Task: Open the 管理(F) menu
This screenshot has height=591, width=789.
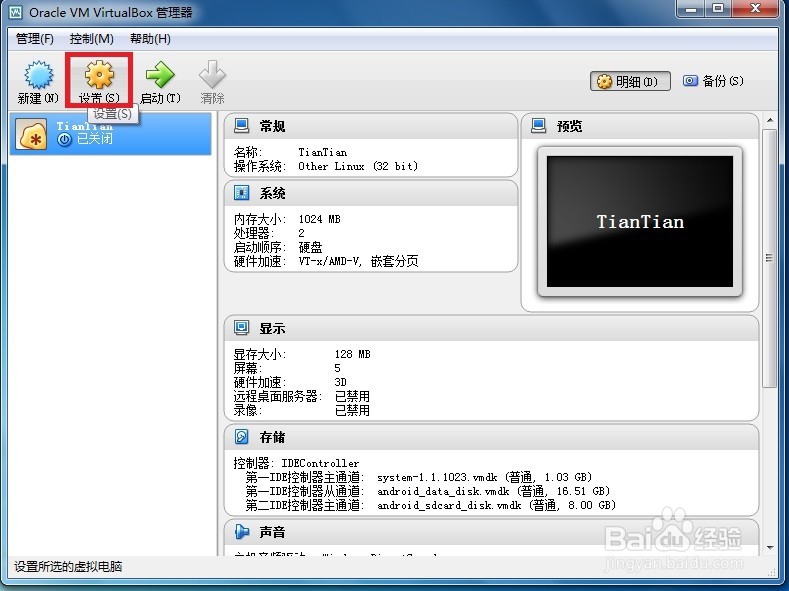Action: tap(35, 39)
